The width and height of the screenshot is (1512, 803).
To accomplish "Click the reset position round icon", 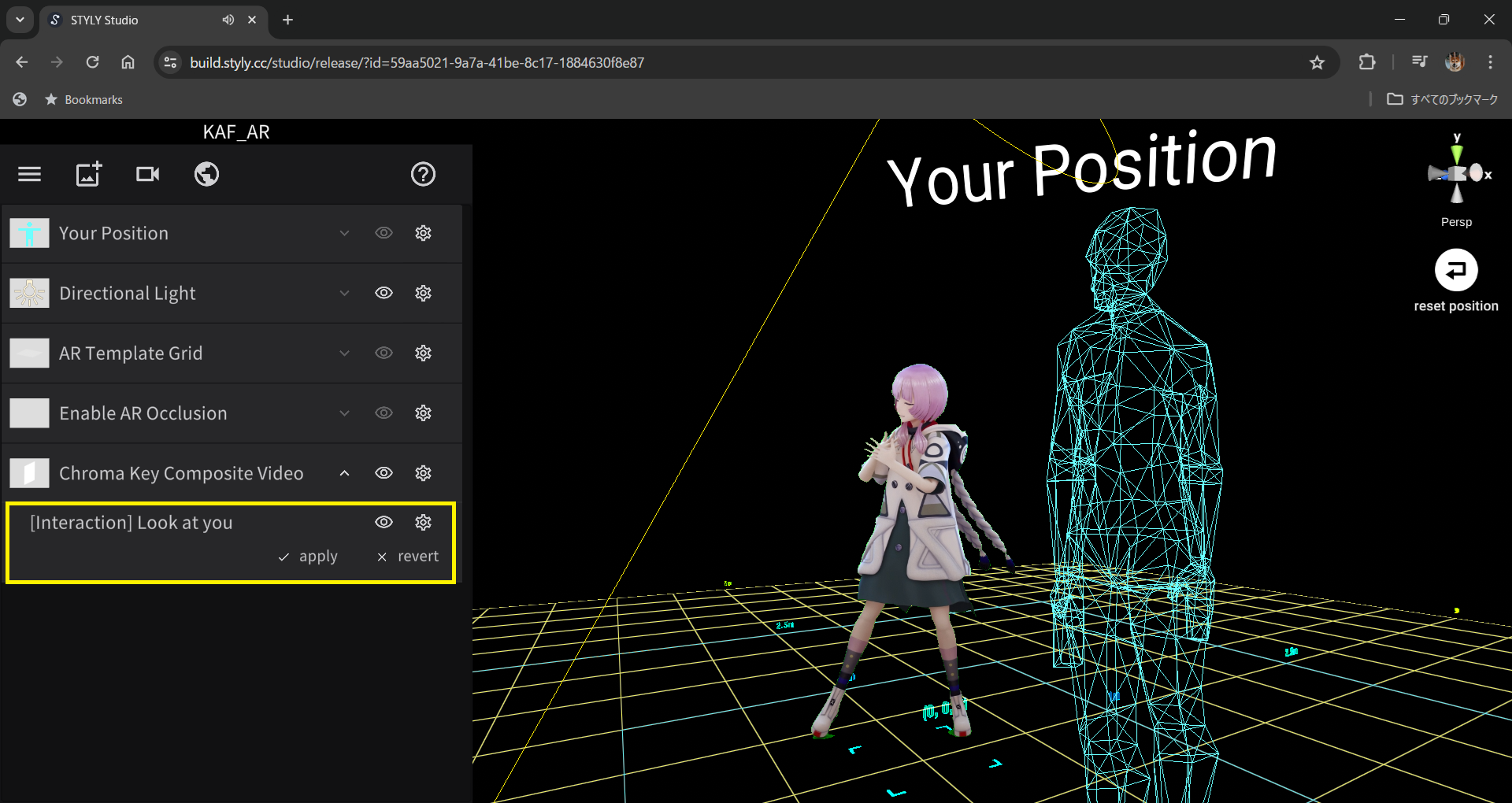I will pos(1456,270).
